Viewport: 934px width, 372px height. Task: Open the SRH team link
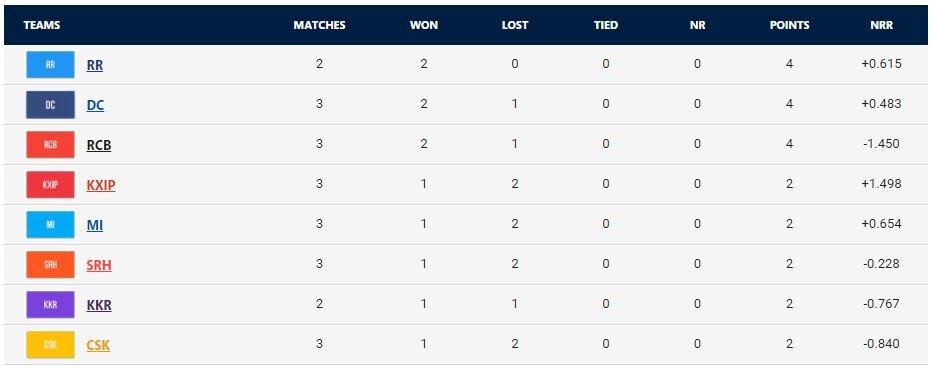point(99,265)
